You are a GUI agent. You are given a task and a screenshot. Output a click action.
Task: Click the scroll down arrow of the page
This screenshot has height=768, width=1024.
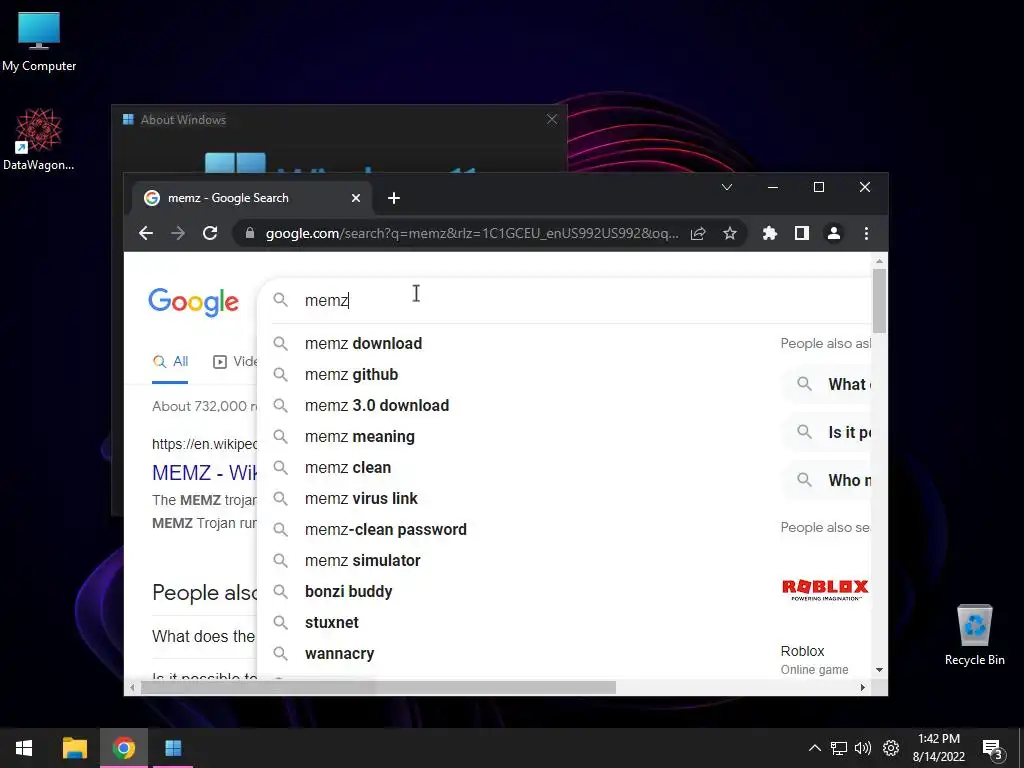pyautogui.click(x=879, y=670)
